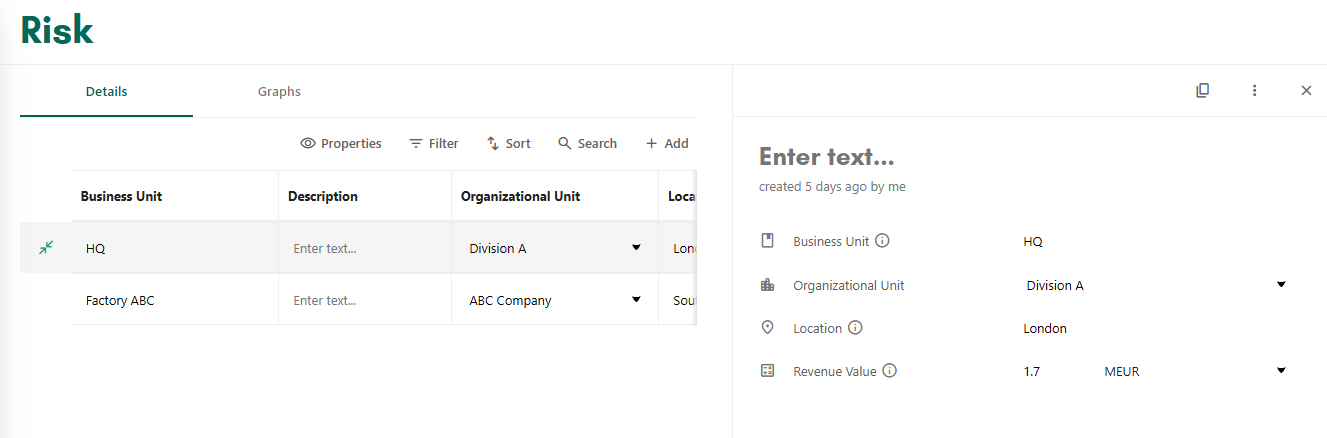Expand ABC Company dropdown in table
The image size is (1327, 438).
point(636,300)
